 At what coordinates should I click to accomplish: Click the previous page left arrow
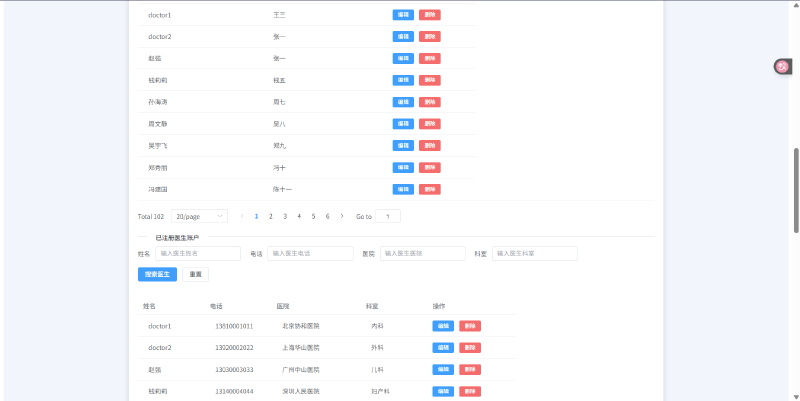(242, 216)
